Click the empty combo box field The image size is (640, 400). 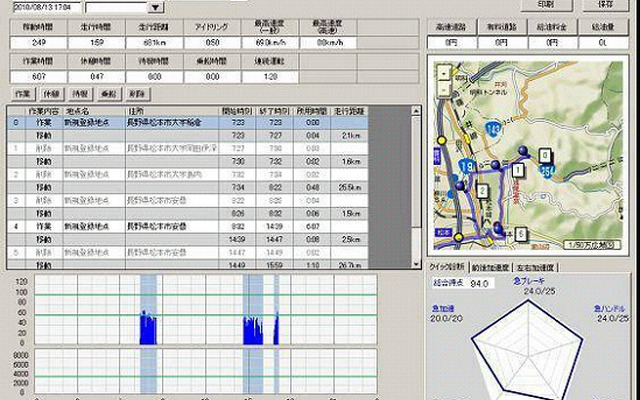point(116,7)
